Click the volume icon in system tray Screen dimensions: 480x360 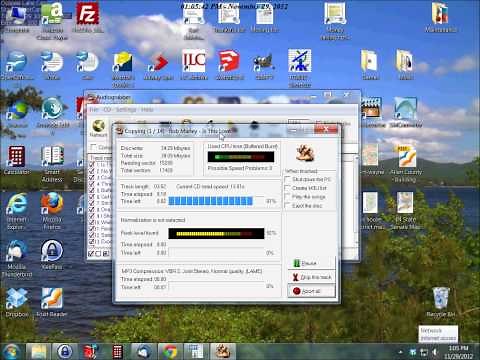click(x=435, y=352)
